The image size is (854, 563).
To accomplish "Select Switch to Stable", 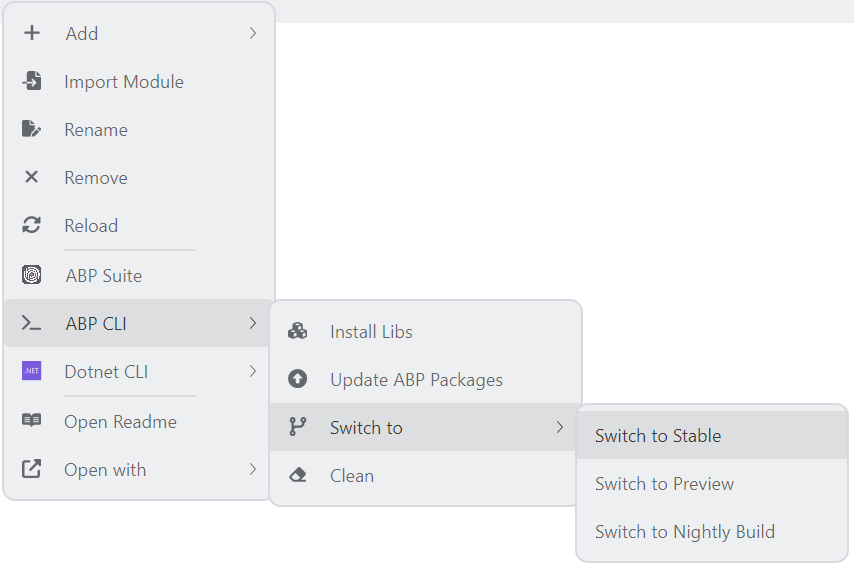I will pyautogui.click(x=657, y=436).
